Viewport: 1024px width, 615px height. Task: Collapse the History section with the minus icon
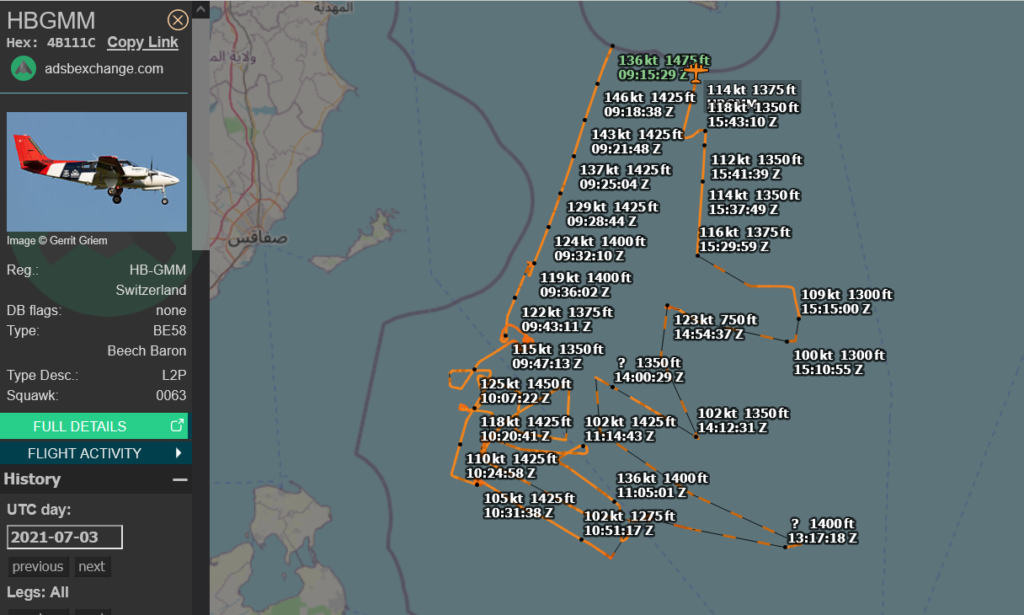click(180, 480)
